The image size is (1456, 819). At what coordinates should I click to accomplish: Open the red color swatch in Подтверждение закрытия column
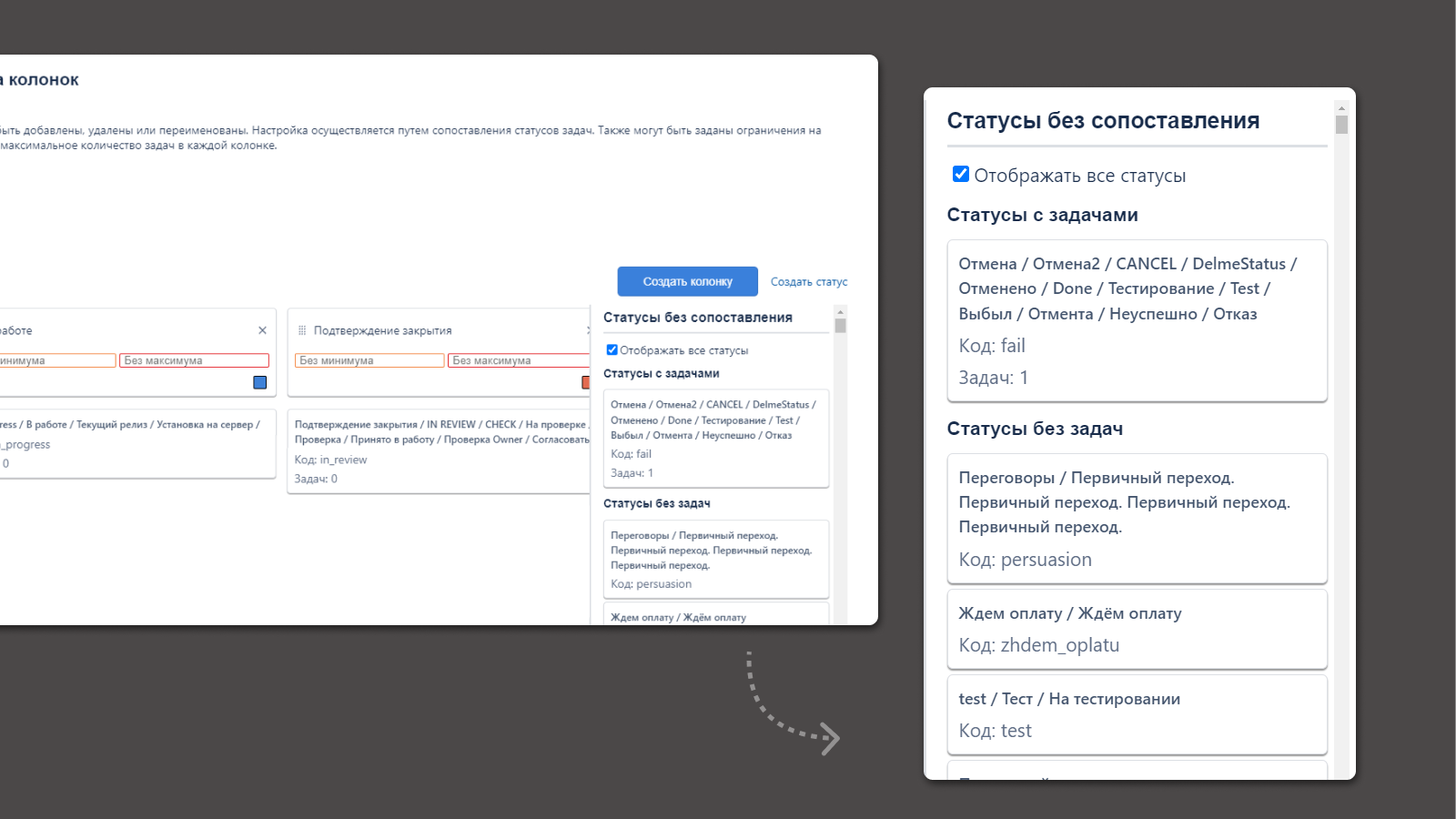tap(586, 382)
